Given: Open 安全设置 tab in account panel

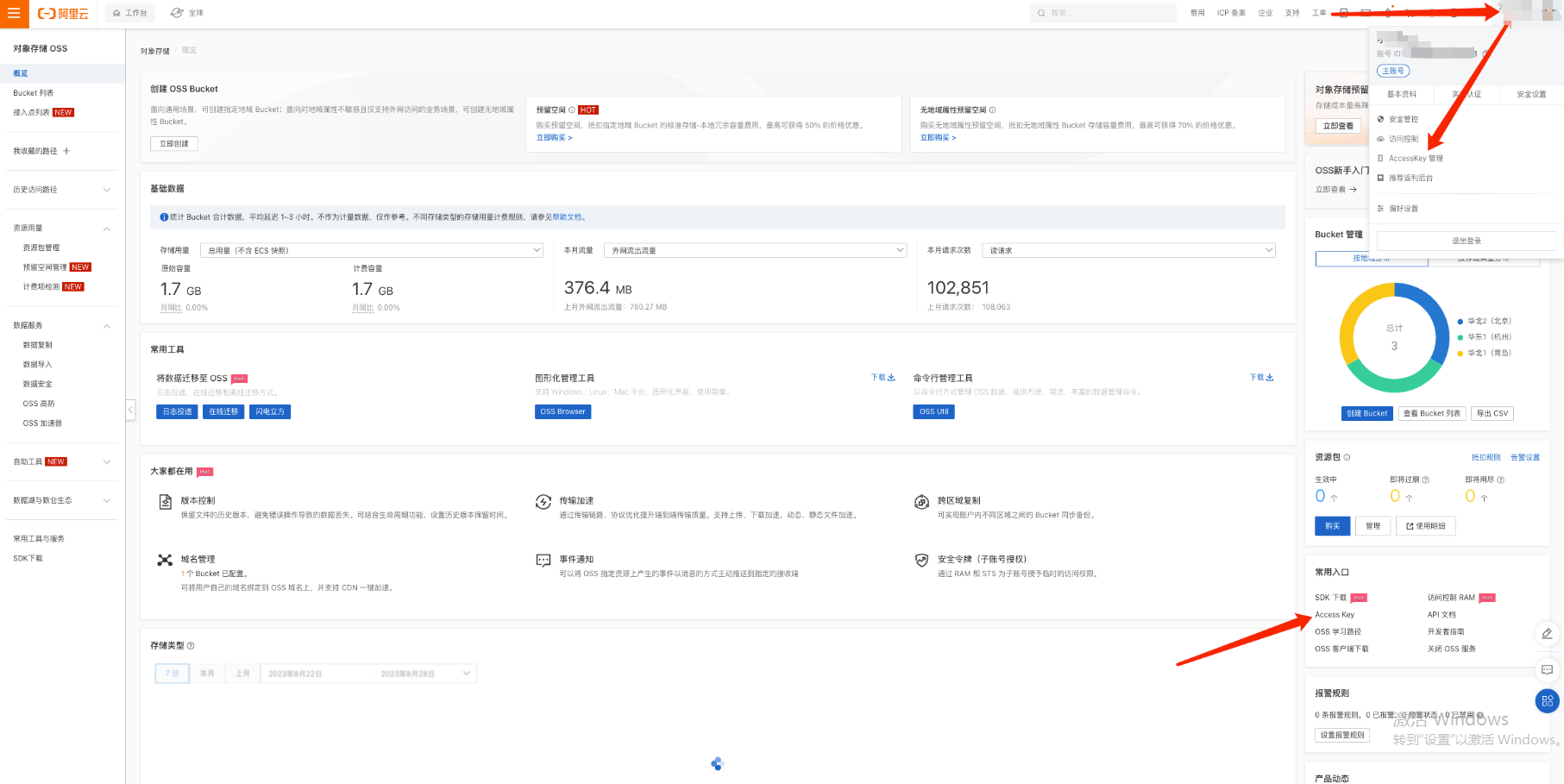Looking at the screenshot, I should tap(1531, 94).
